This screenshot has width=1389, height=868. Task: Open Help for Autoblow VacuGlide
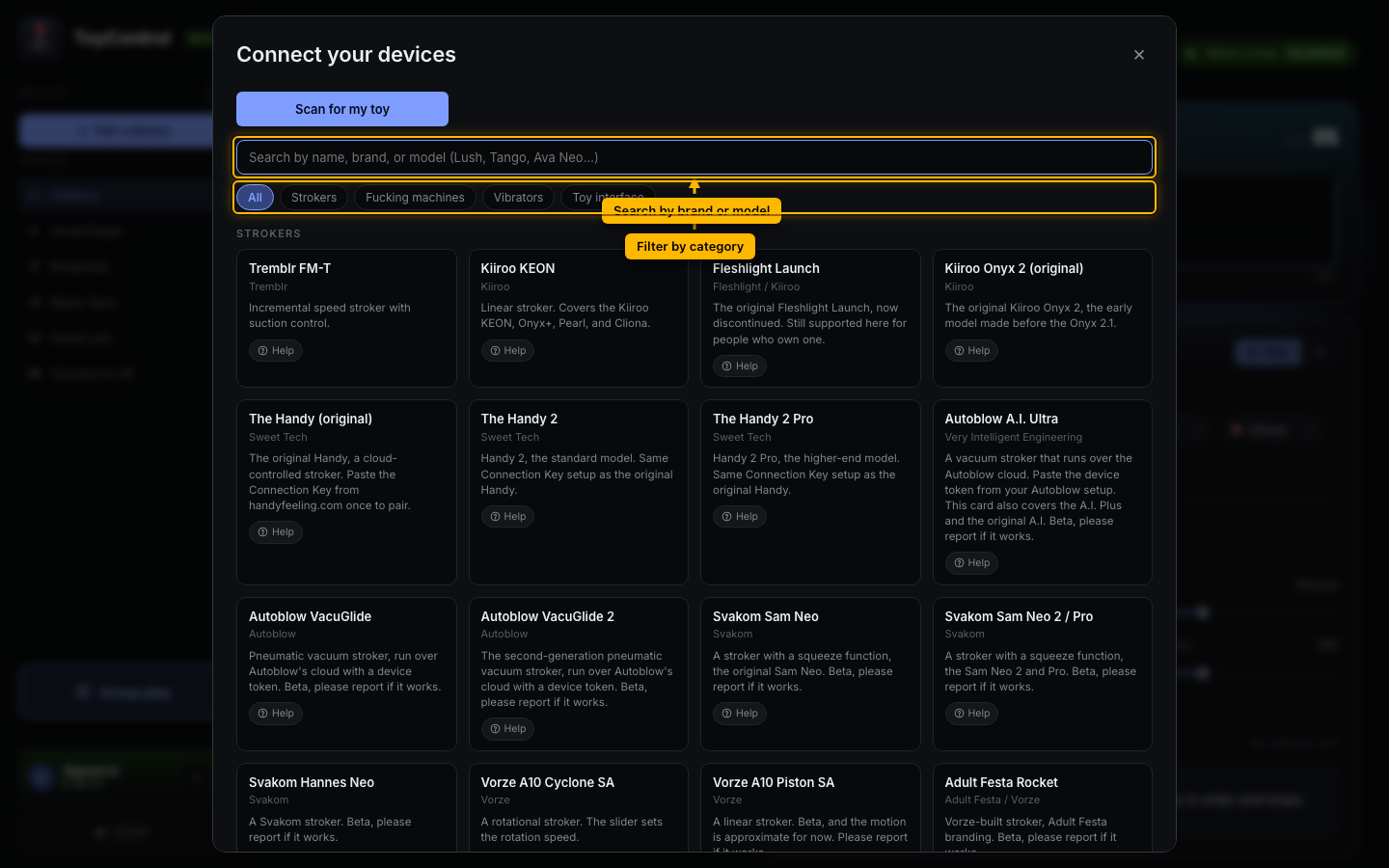pos(276,714)
